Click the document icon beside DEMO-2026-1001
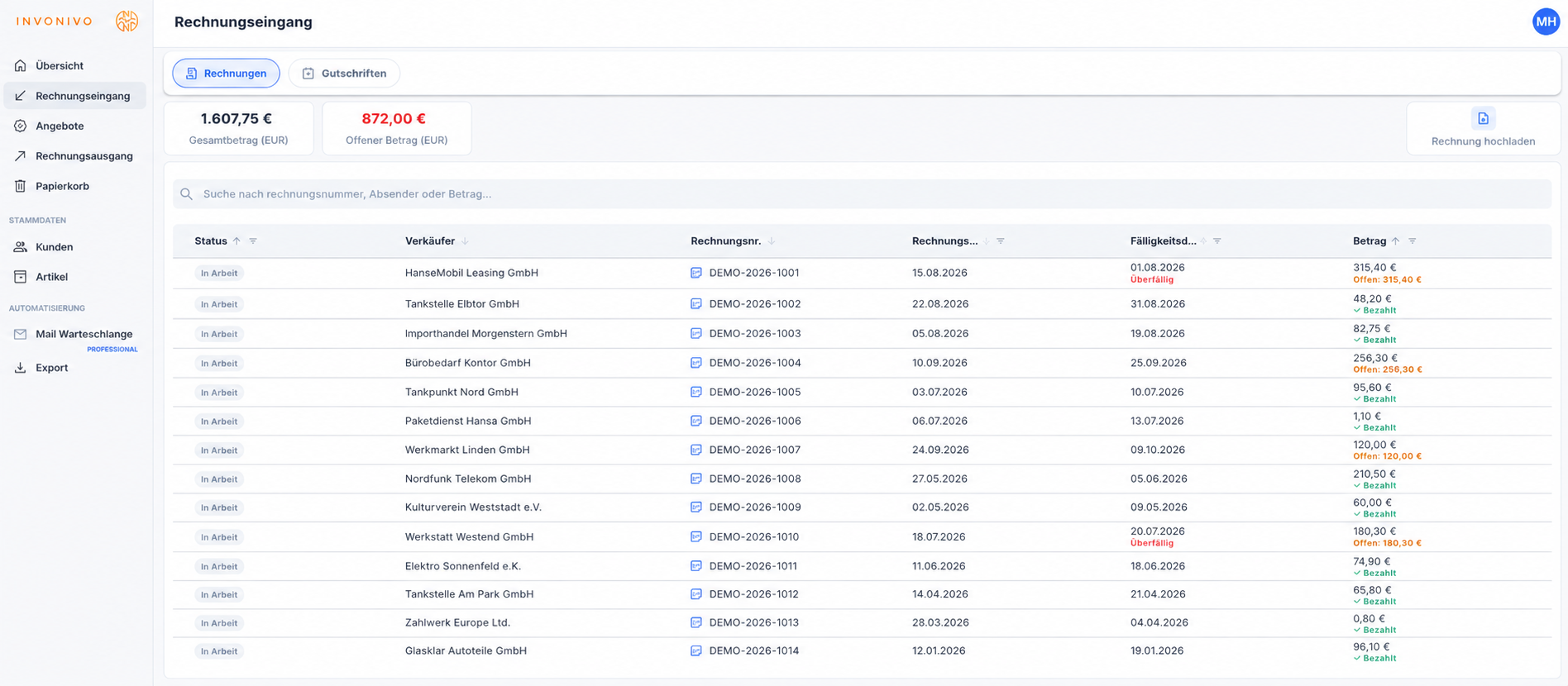1568x686 pixels. (696, 273)
